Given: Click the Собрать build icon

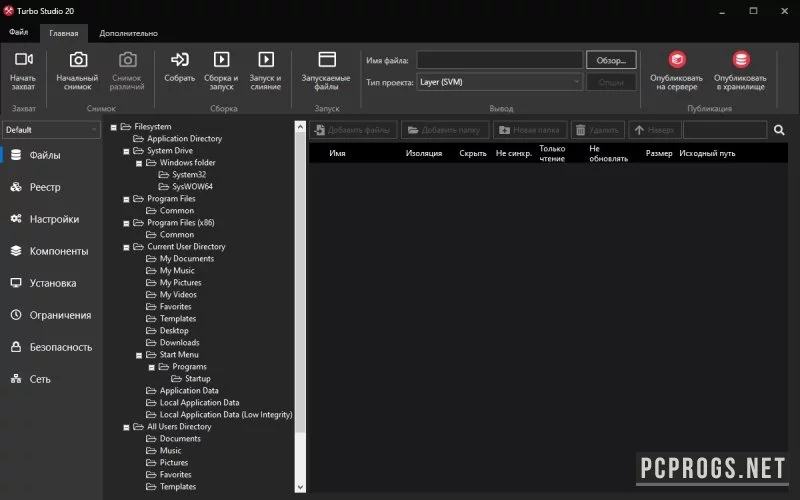Looking at the screenshot, I should click(180, 60).
